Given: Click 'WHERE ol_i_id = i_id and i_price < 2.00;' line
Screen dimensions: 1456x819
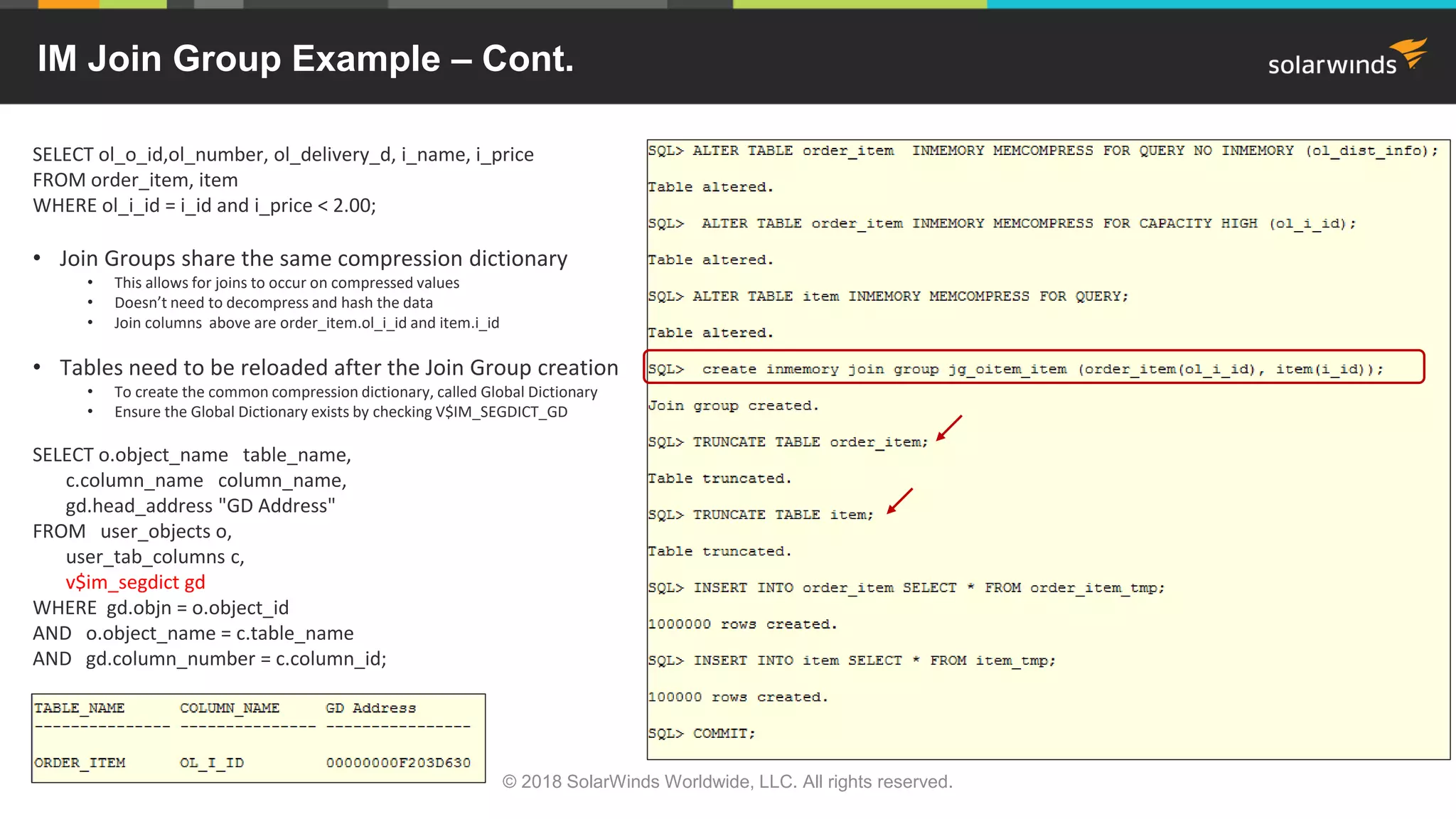Looking at the screenshot, I should 205,206.
